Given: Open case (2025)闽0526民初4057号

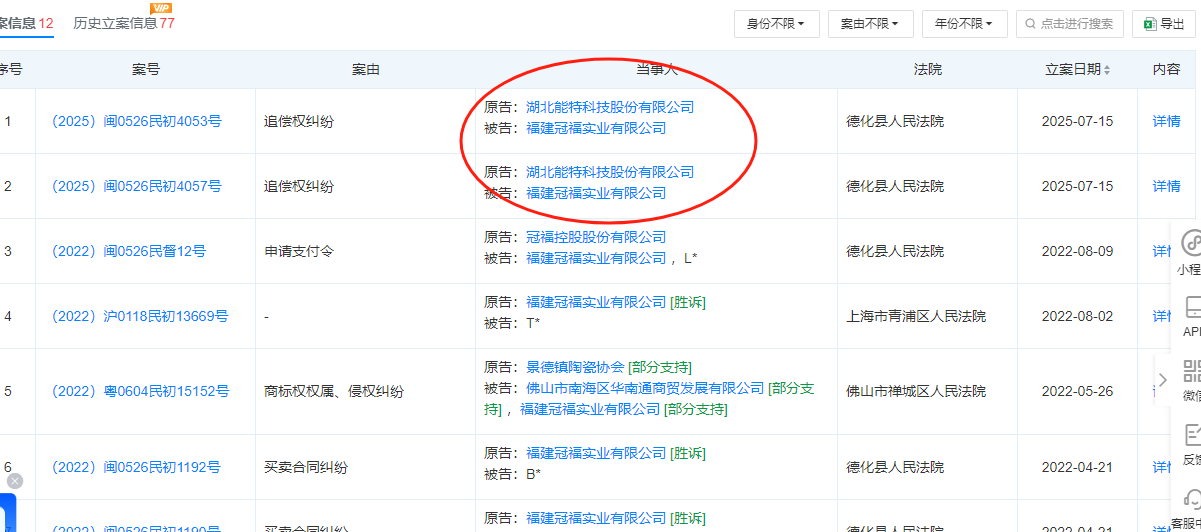Looking at the screenshot, I should click(136, 187).
